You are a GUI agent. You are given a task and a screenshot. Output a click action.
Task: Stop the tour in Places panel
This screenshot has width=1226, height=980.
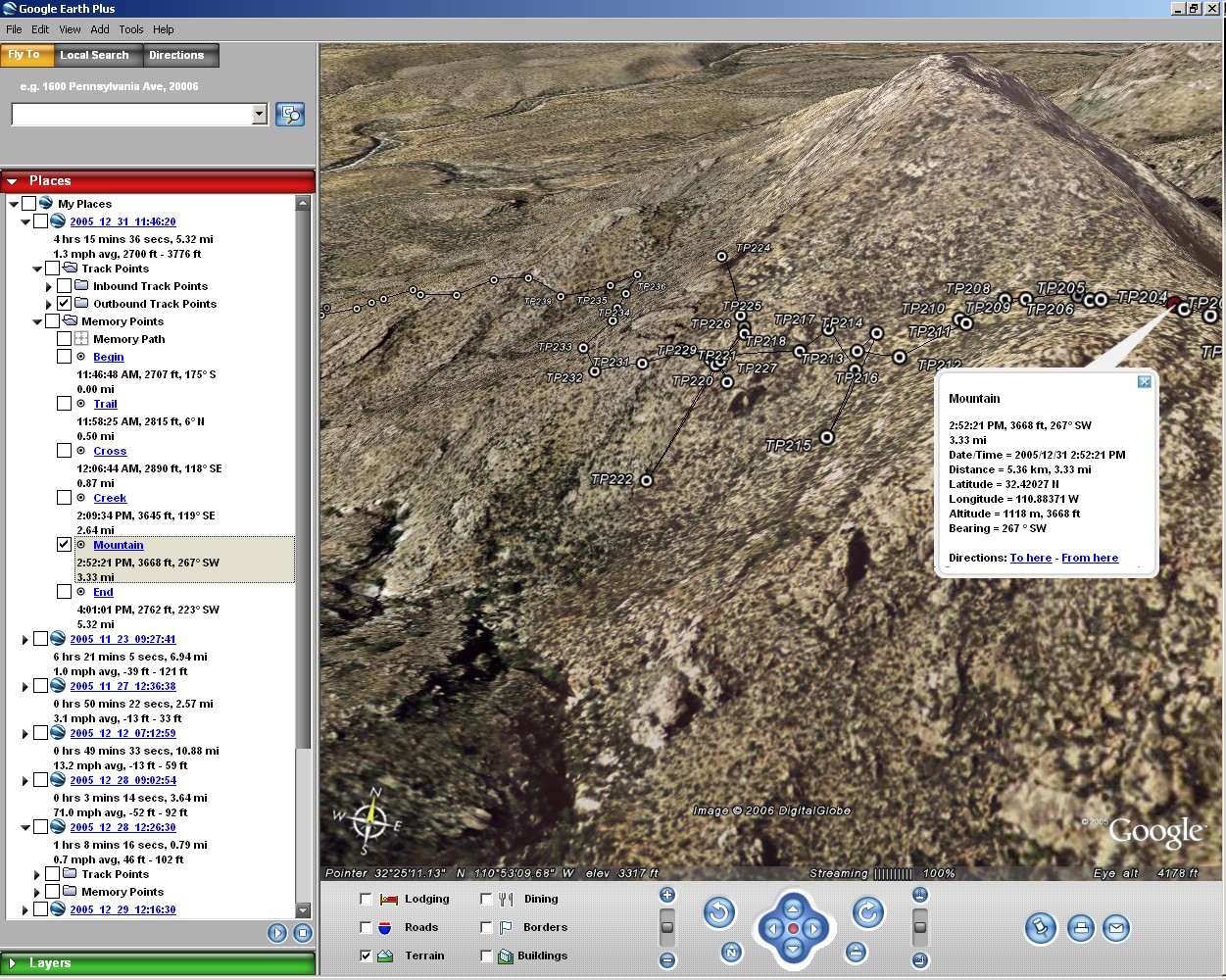303,933
